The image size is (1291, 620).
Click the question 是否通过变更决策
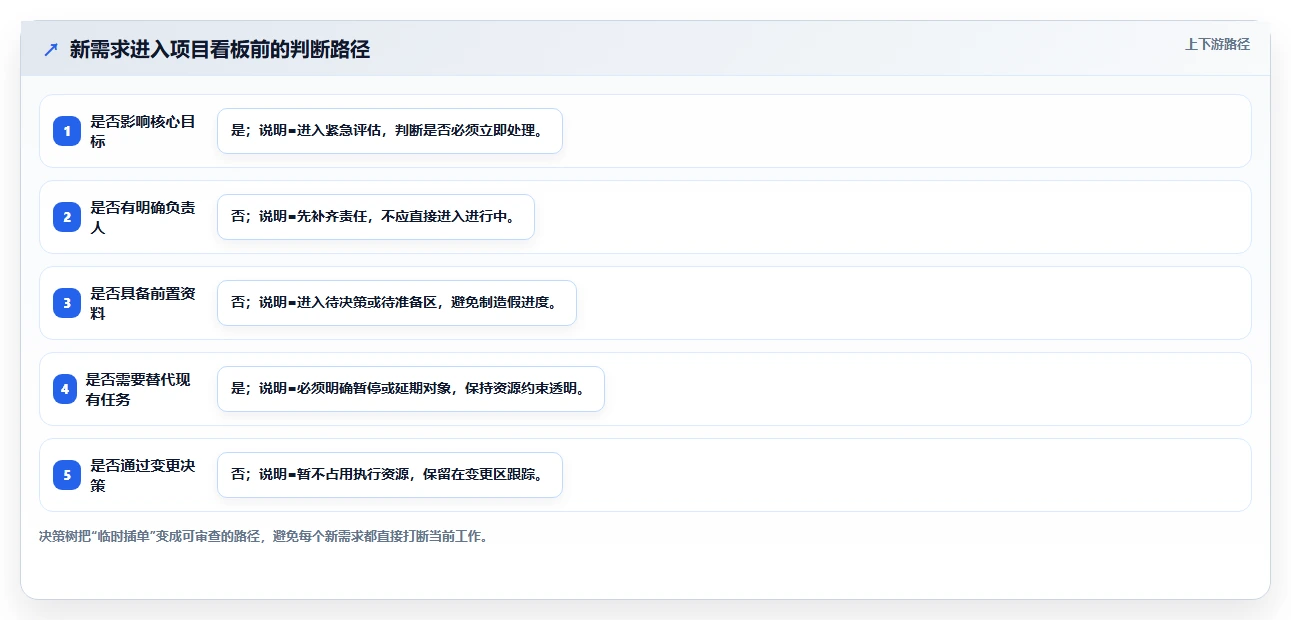click(x=143, y=475)
